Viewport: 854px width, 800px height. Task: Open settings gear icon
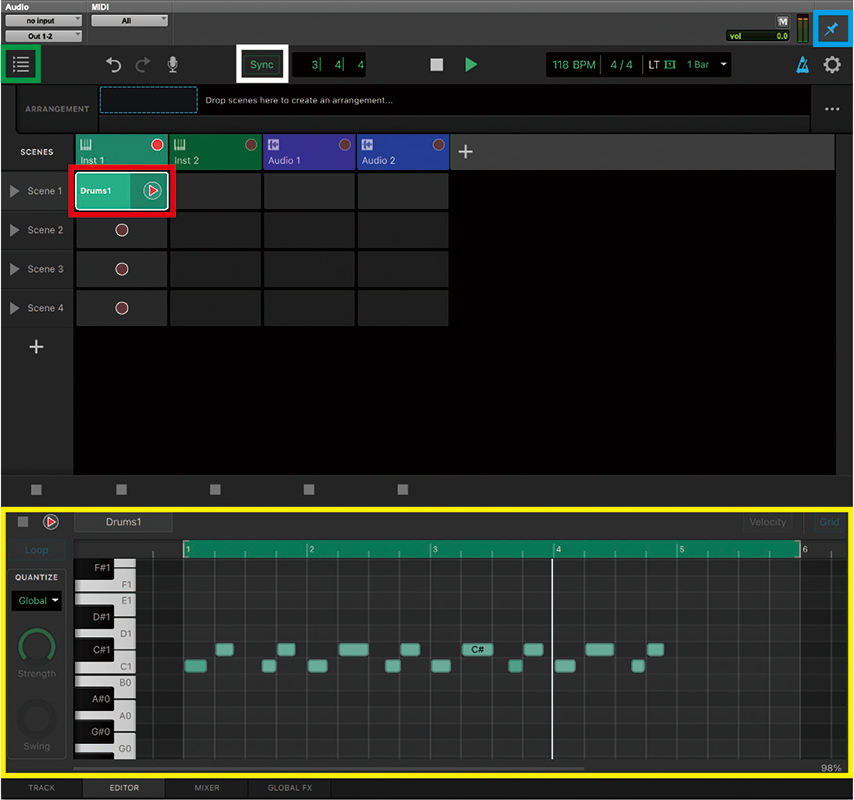coord(832,65)
